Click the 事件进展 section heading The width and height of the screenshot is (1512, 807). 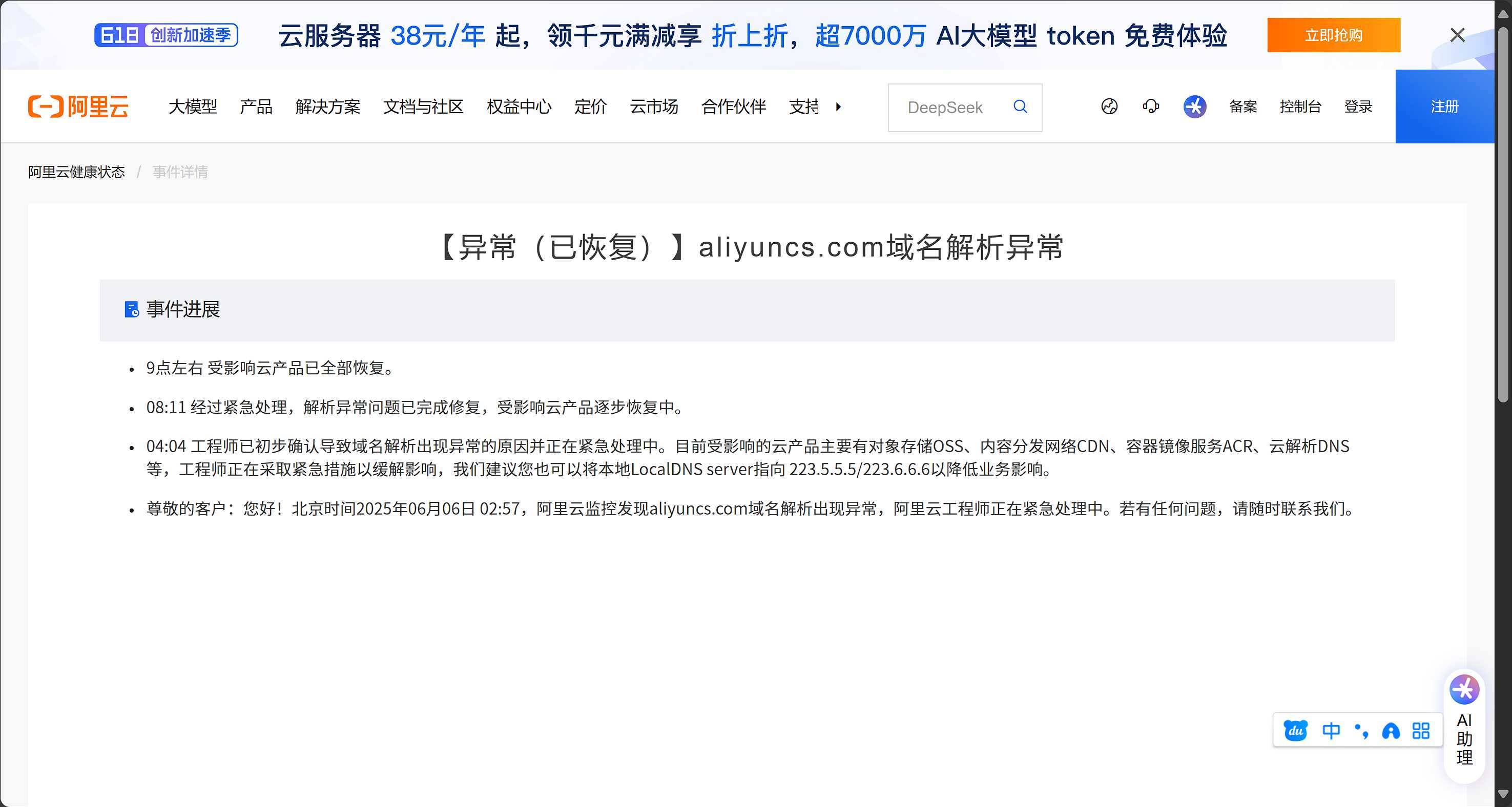click(183, 310)
